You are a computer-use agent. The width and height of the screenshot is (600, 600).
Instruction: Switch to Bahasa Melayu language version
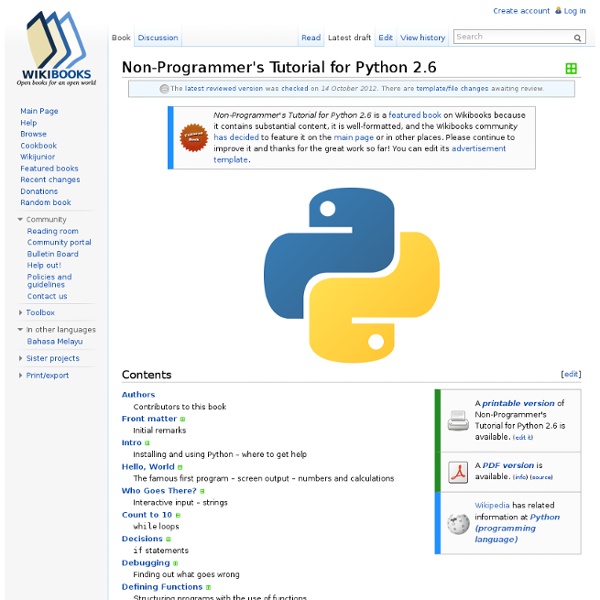[55, 341]
